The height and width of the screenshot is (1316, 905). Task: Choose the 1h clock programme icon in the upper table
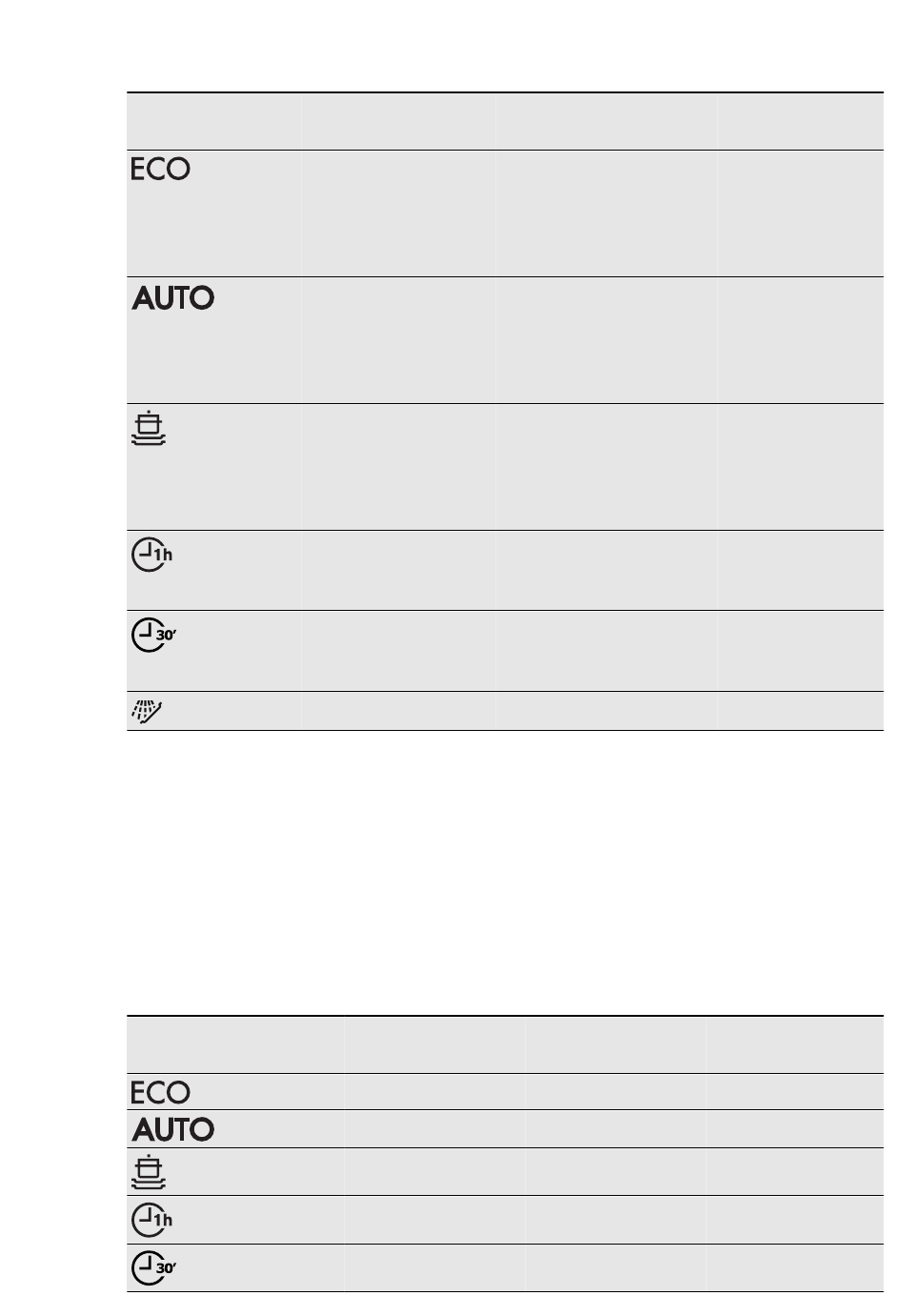151,555
